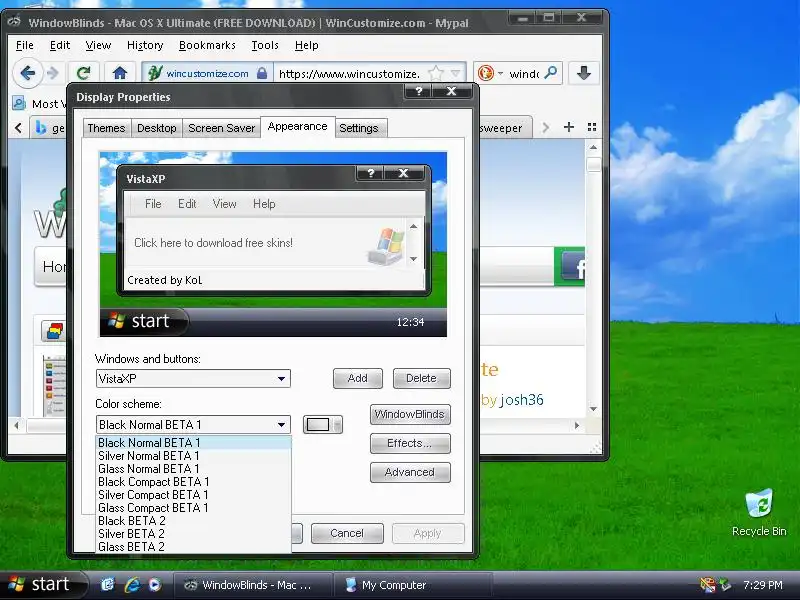
Task: Choose Black BETA 2 from the list
Action: click(x=193, y=521)
